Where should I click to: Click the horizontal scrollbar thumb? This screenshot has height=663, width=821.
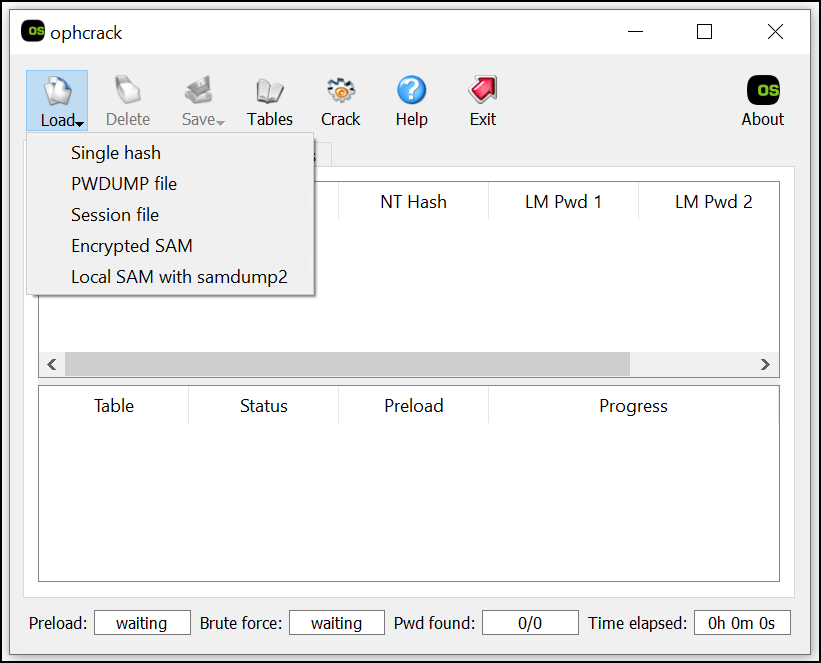pyautogui.click(x=347, y=364)
